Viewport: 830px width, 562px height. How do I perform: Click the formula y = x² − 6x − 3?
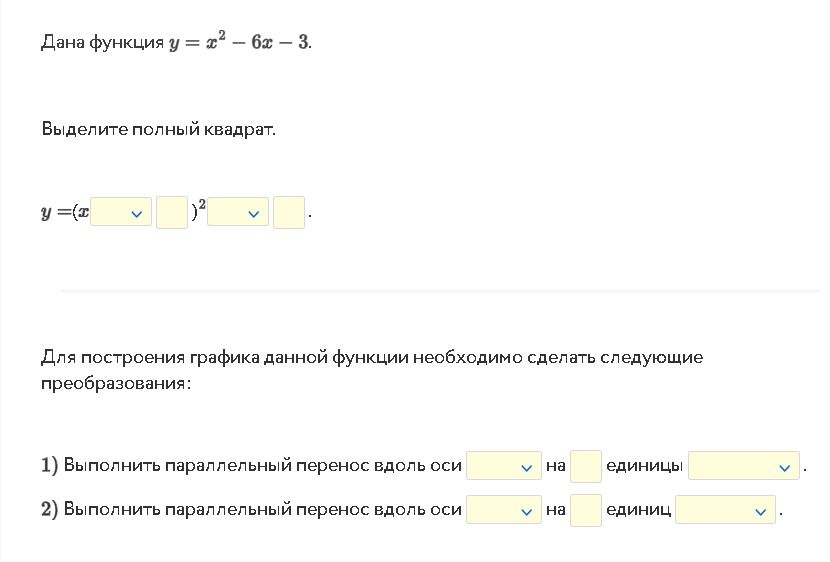[x=240, y=41]
